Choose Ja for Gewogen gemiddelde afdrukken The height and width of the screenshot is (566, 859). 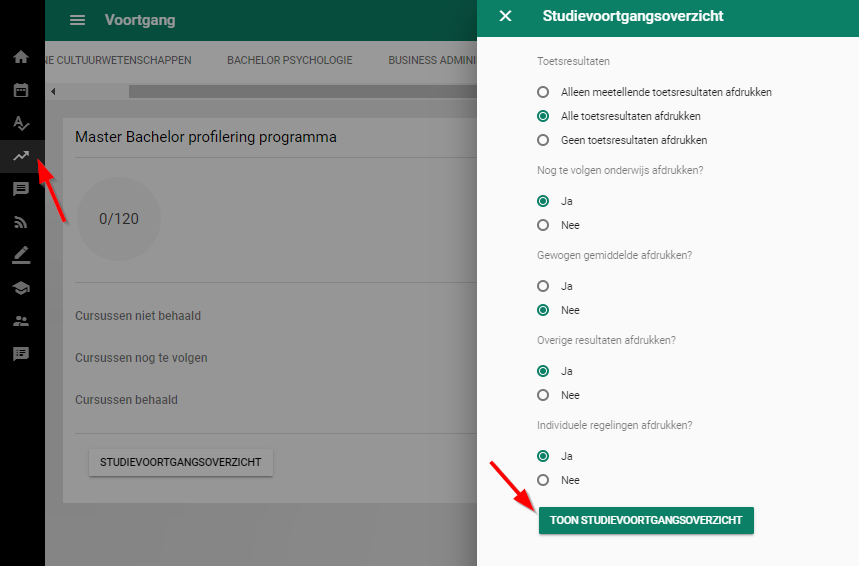pyautogui.click(x=554, y=286)
